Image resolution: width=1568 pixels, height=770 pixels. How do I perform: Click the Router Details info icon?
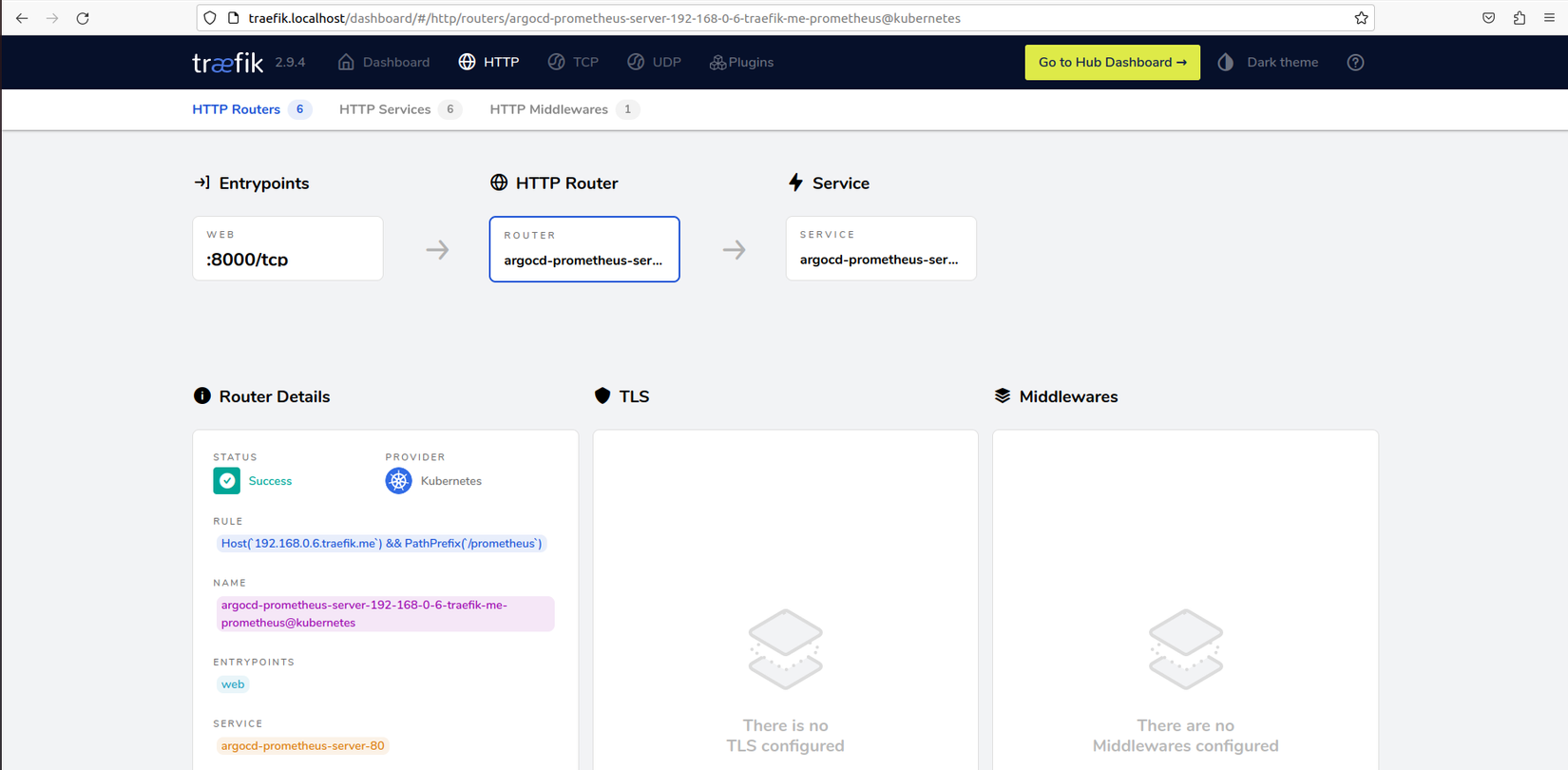pos(202,395)
